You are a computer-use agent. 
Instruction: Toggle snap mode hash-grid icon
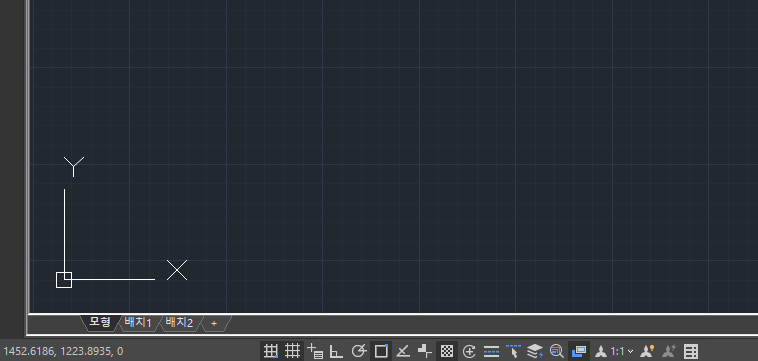pyautogui.click(x=292, y=351)
